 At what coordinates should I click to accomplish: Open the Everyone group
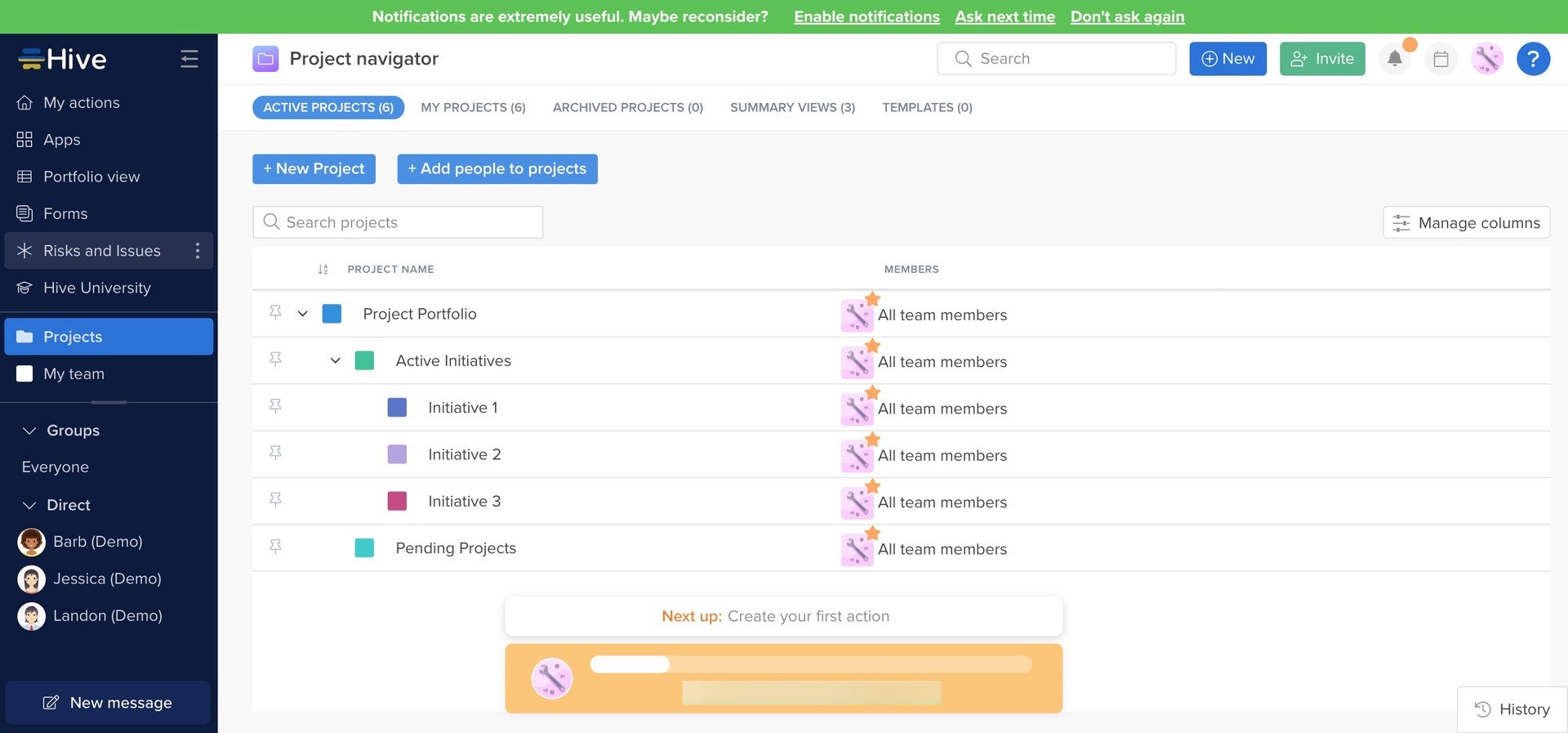click(56, 467)
